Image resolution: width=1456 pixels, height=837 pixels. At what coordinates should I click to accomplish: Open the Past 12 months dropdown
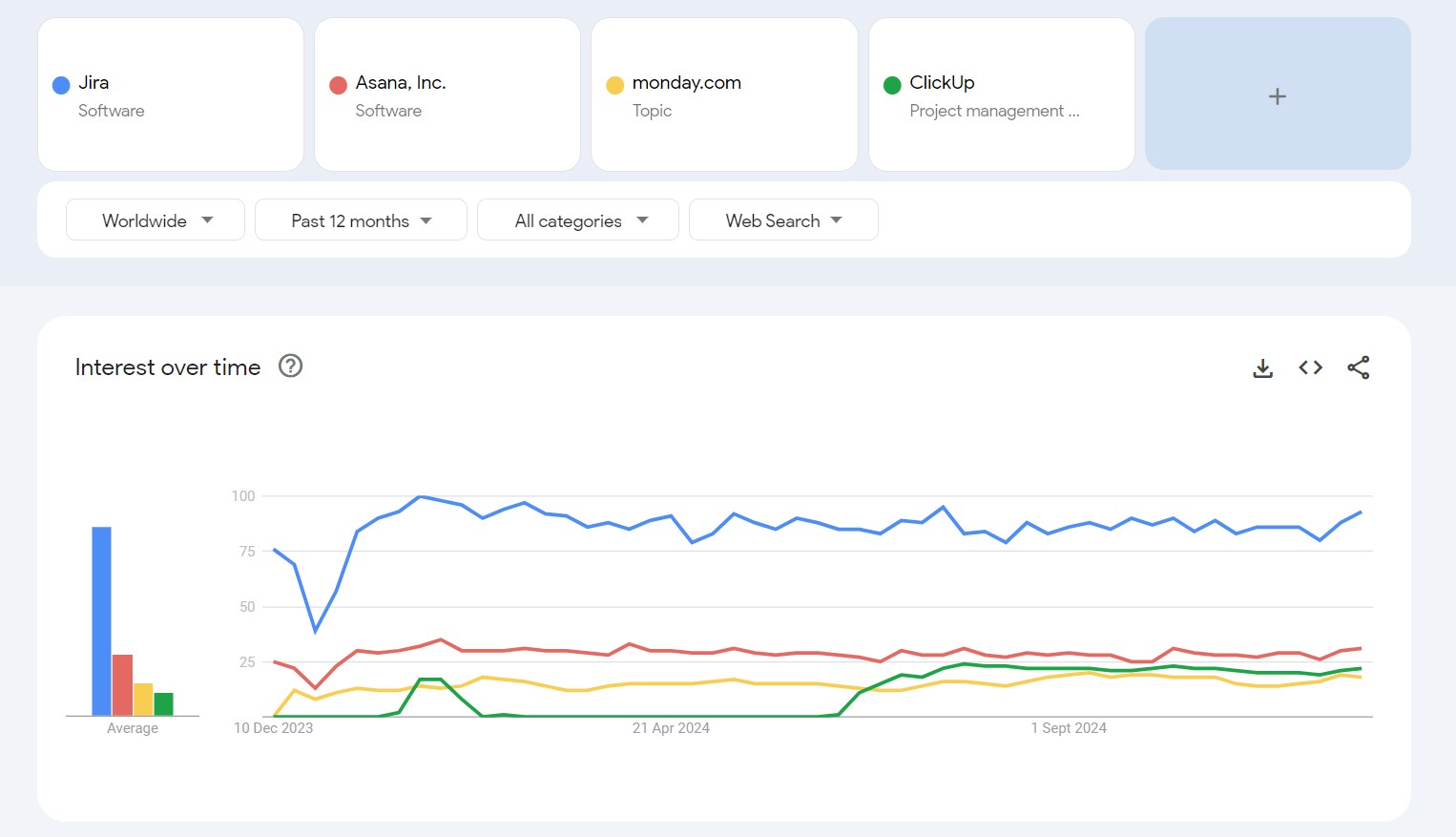(361, 220)
